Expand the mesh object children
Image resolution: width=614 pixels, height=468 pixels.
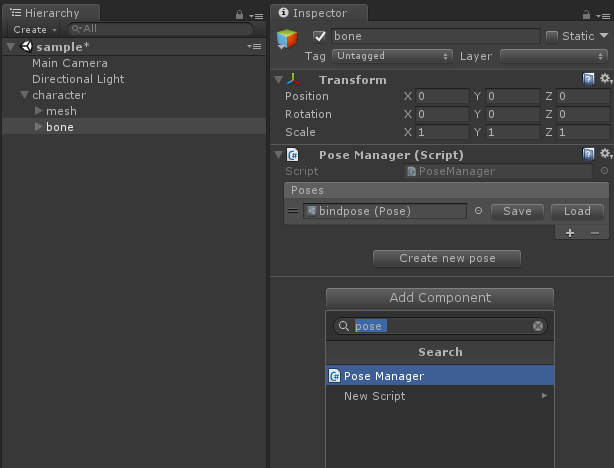point(38,111)
